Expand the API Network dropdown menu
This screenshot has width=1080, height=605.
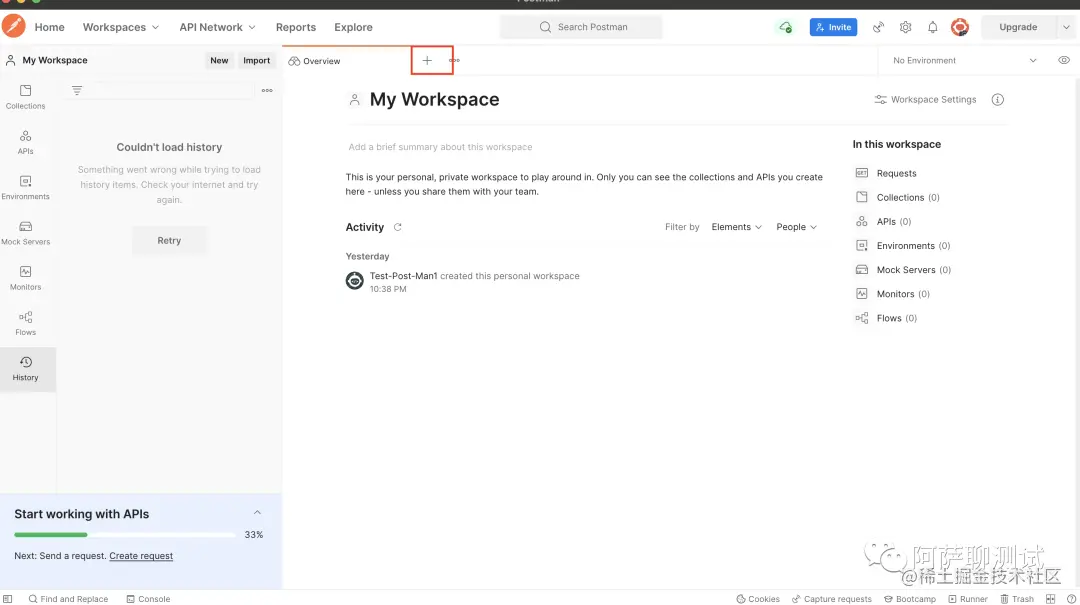coord(217,27)
